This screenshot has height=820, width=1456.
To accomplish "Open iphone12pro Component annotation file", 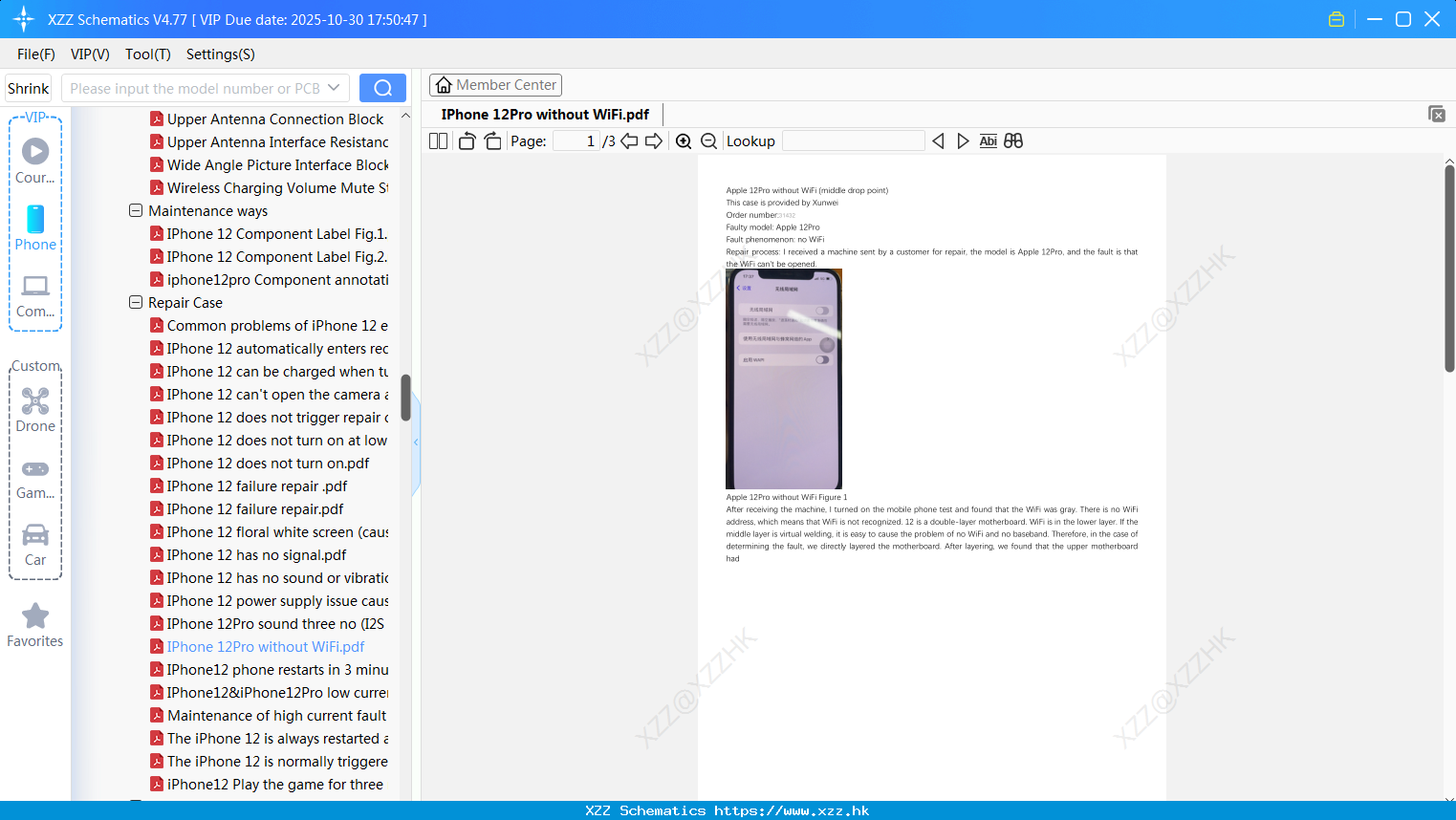I will (270, 279).
